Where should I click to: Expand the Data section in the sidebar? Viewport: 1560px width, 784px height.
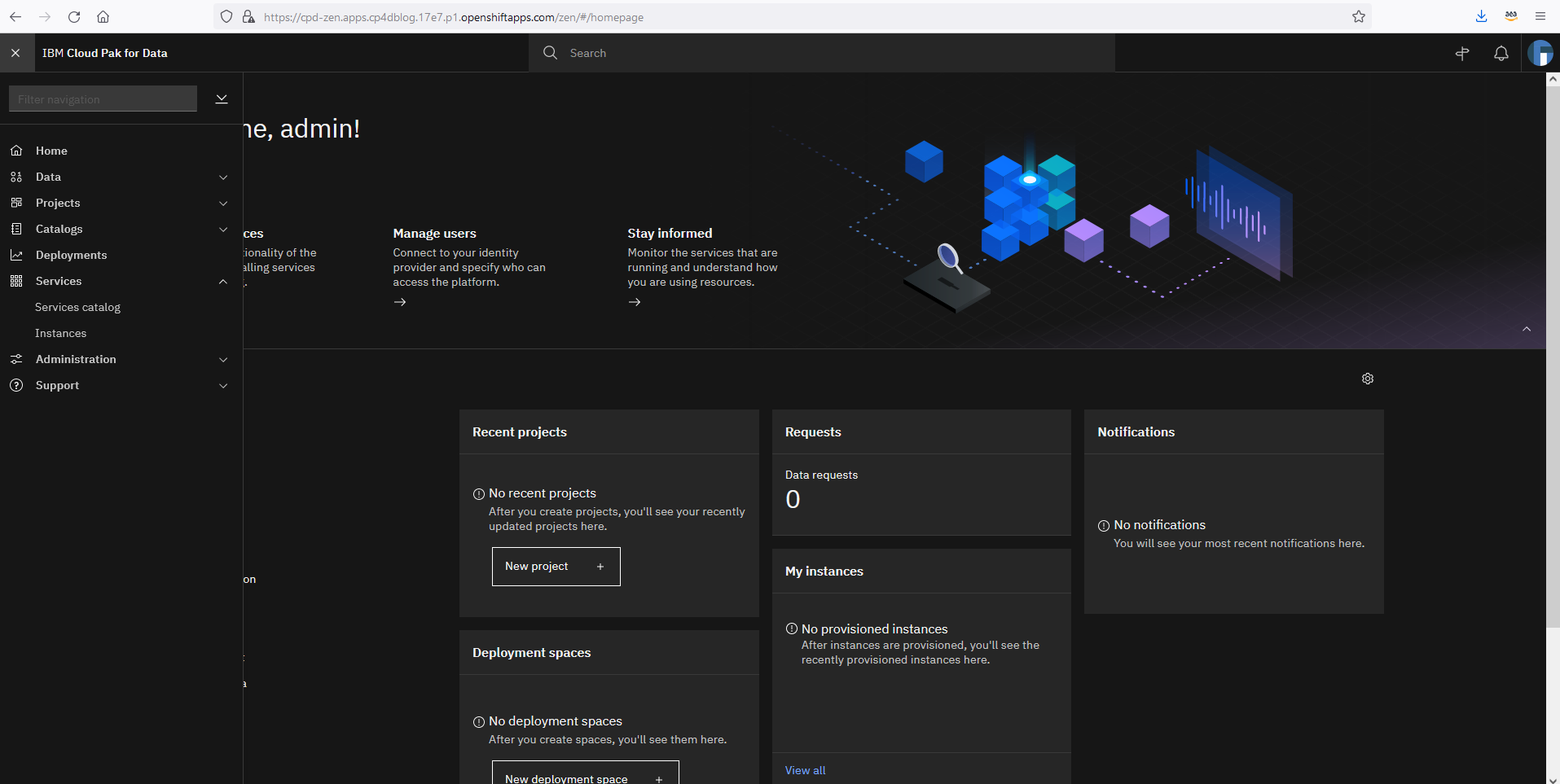point(223,177)
